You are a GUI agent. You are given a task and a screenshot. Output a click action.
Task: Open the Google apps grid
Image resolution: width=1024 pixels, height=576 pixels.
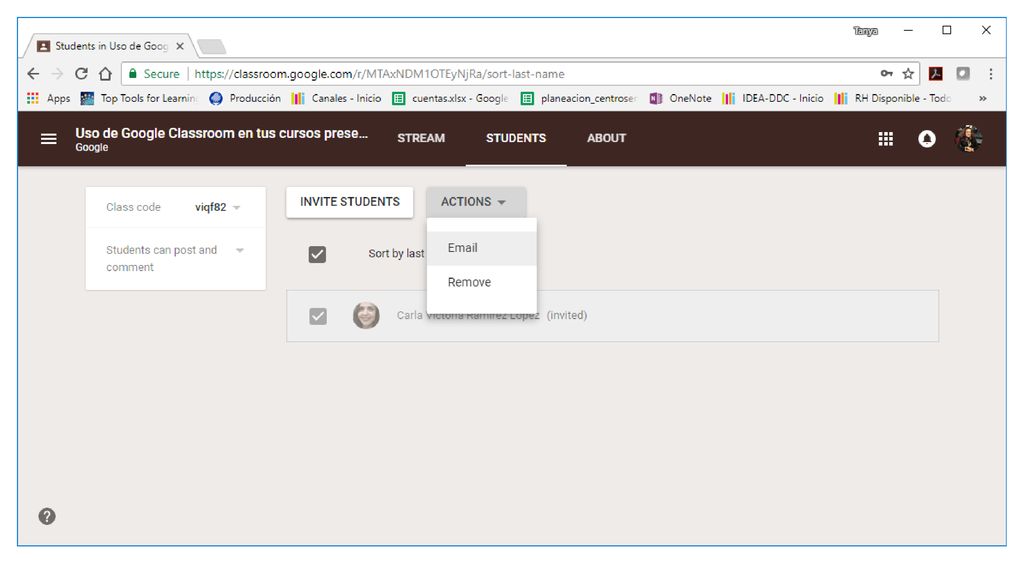coord(886,138)
